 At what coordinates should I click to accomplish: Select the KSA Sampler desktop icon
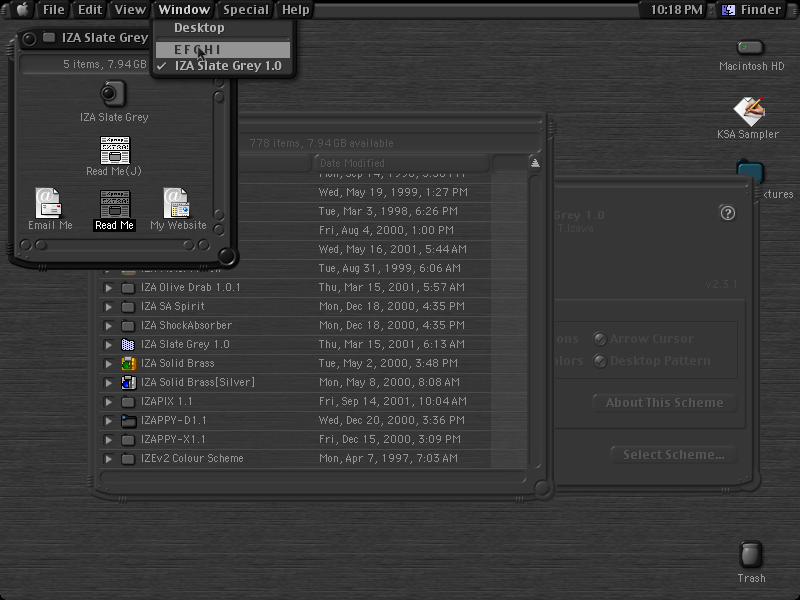pos(748,111)
